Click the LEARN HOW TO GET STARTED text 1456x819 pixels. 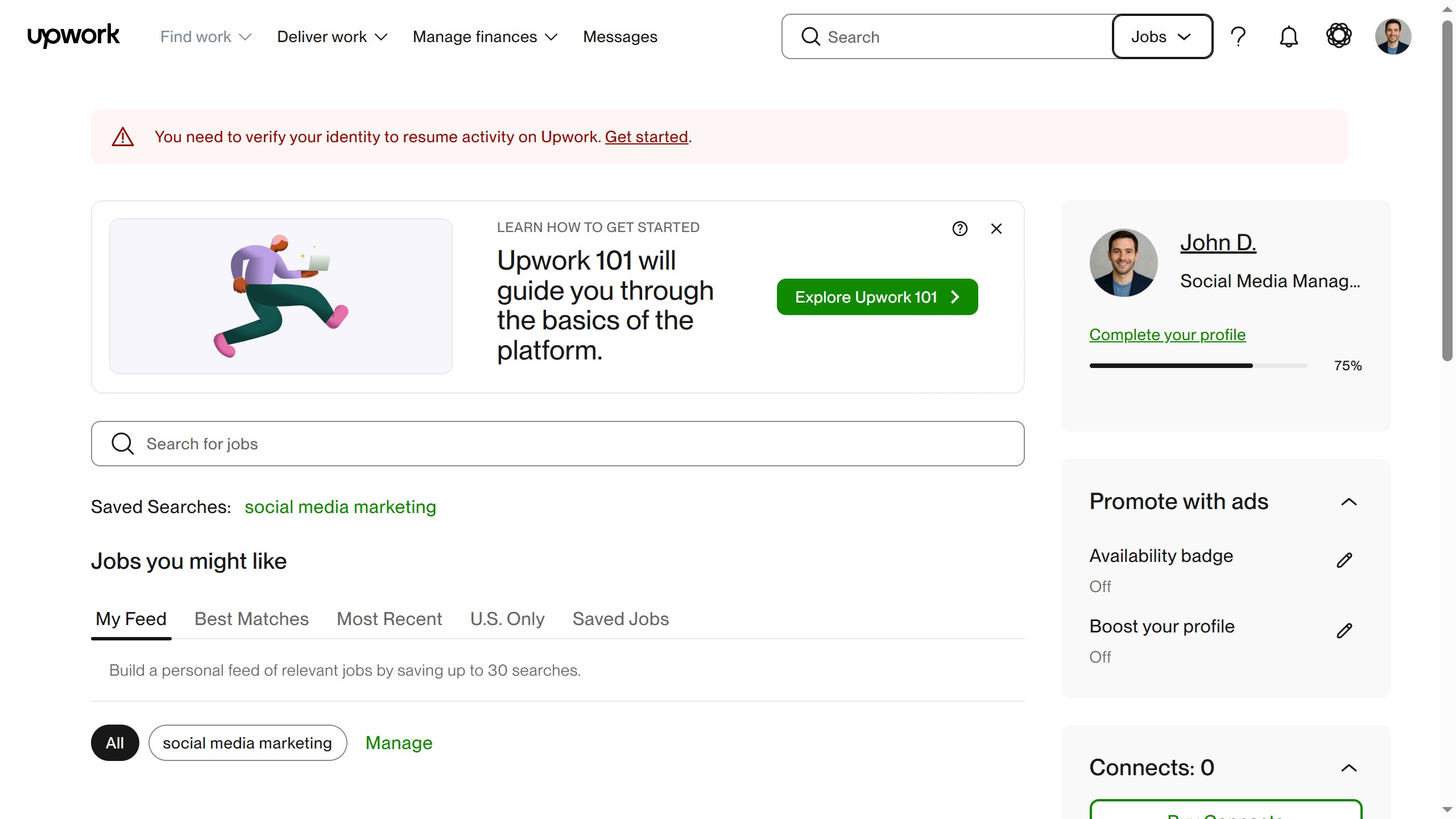coord(598,227)
